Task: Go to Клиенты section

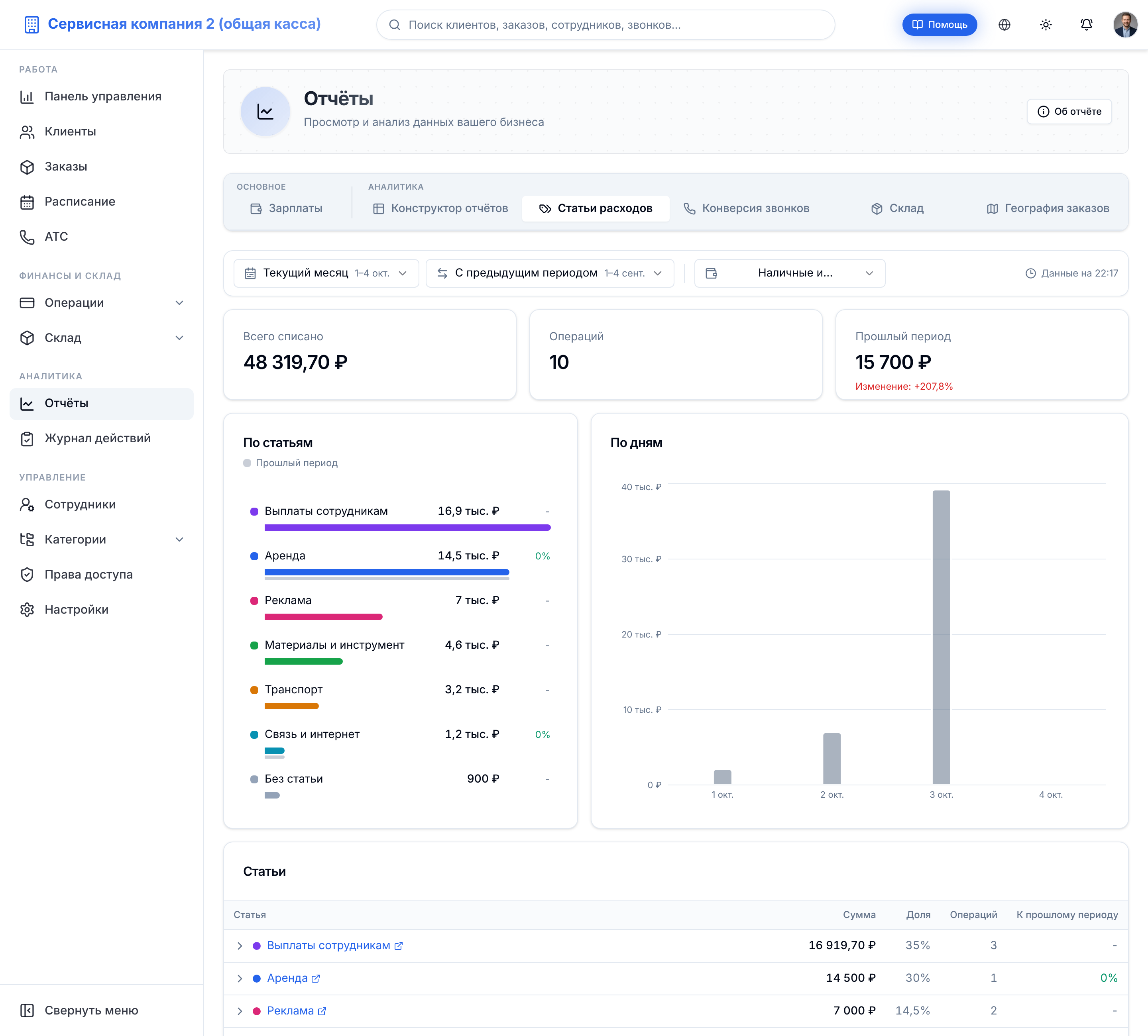Action: click(x=101, y=131)
